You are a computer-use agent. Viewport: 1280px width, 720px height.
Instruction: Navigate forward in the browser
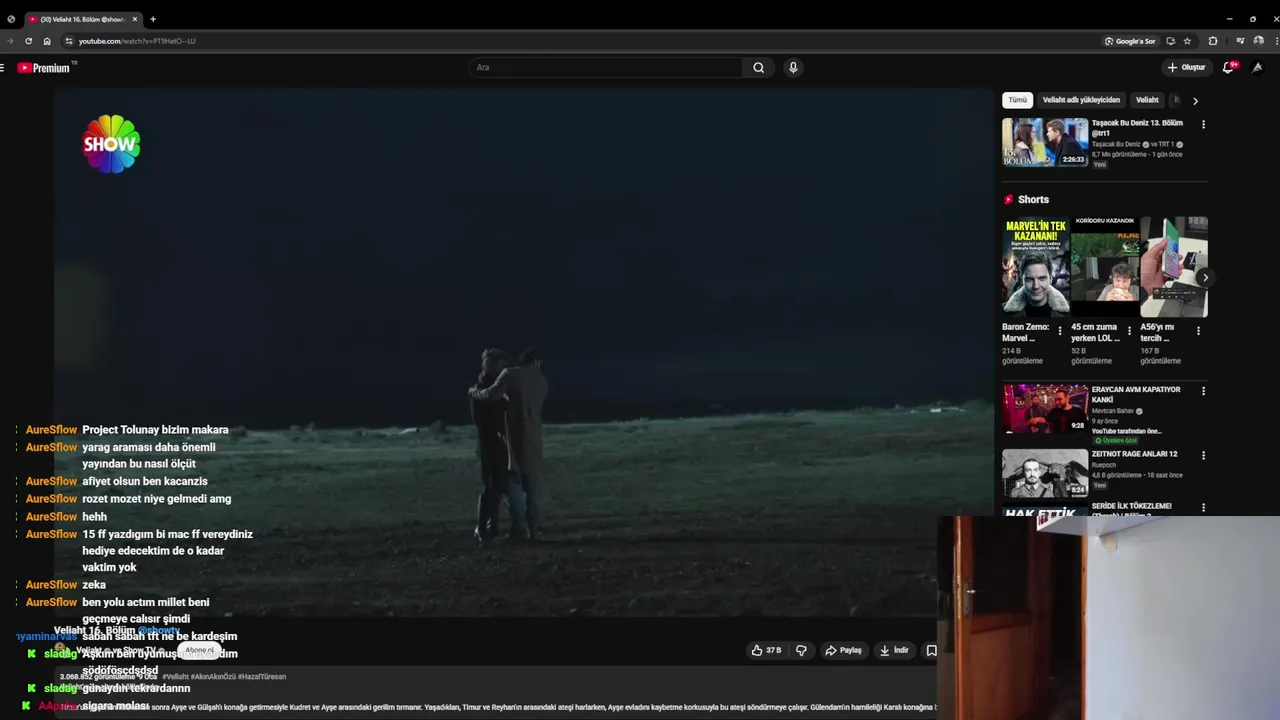coord(10,41)
